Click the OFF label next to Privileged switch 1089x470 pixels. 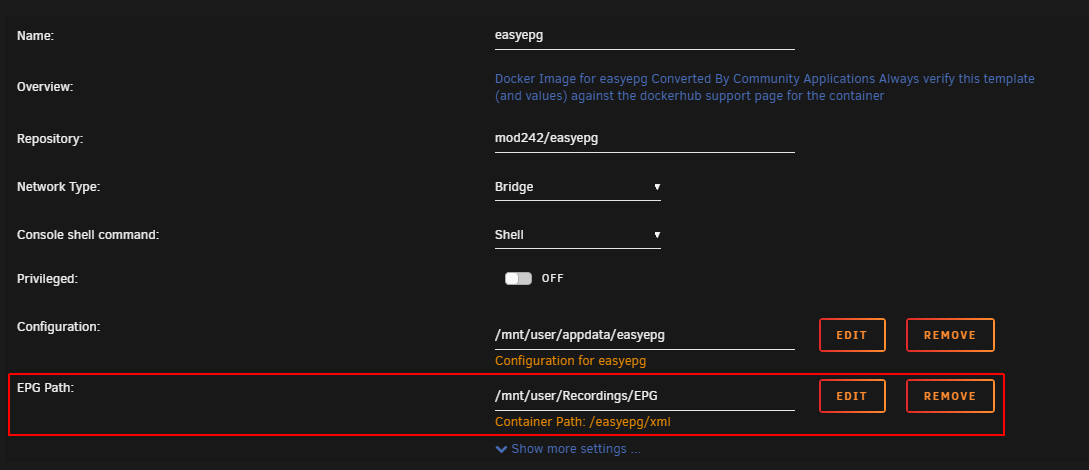pyautogui.click(x=553, y=278)
